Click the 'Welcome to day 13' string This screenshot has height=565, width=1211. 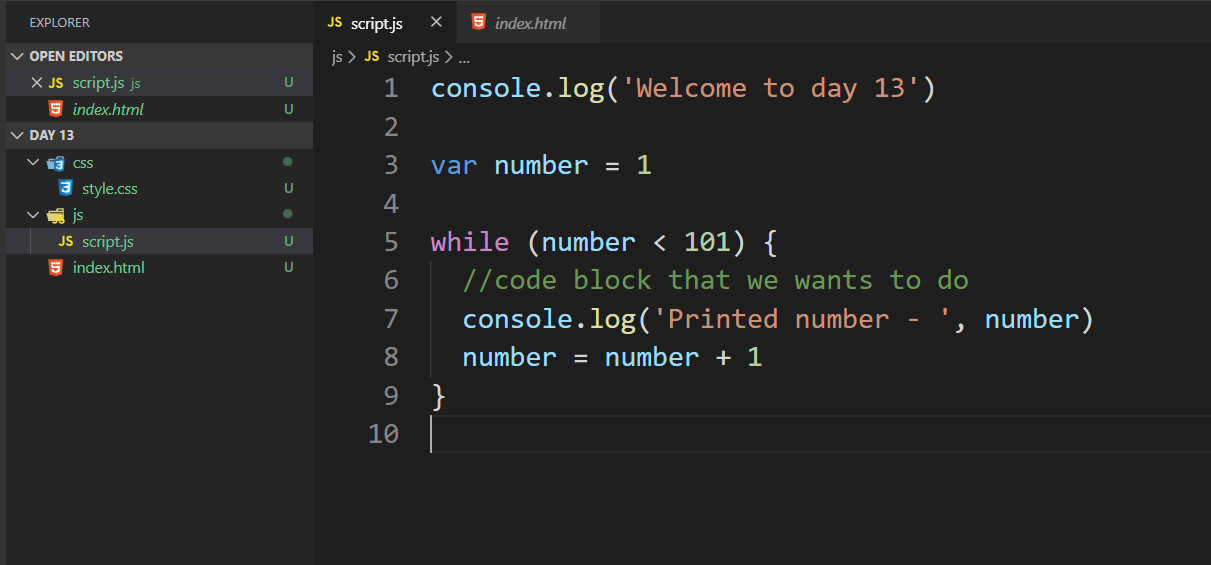(x=770, y=89)
